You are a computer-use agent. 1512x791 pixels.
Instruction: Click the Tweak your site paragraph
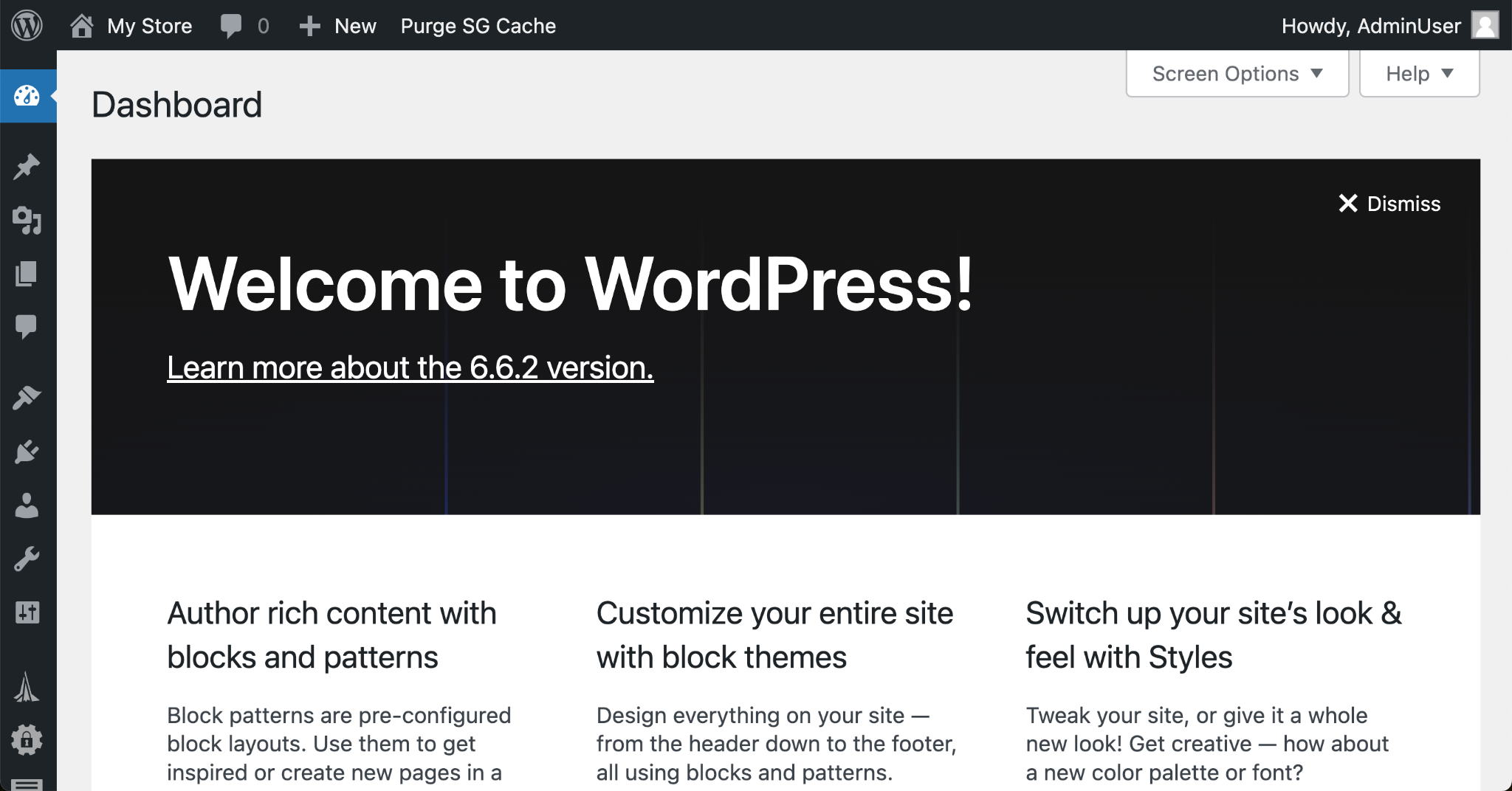[1207, 744]
